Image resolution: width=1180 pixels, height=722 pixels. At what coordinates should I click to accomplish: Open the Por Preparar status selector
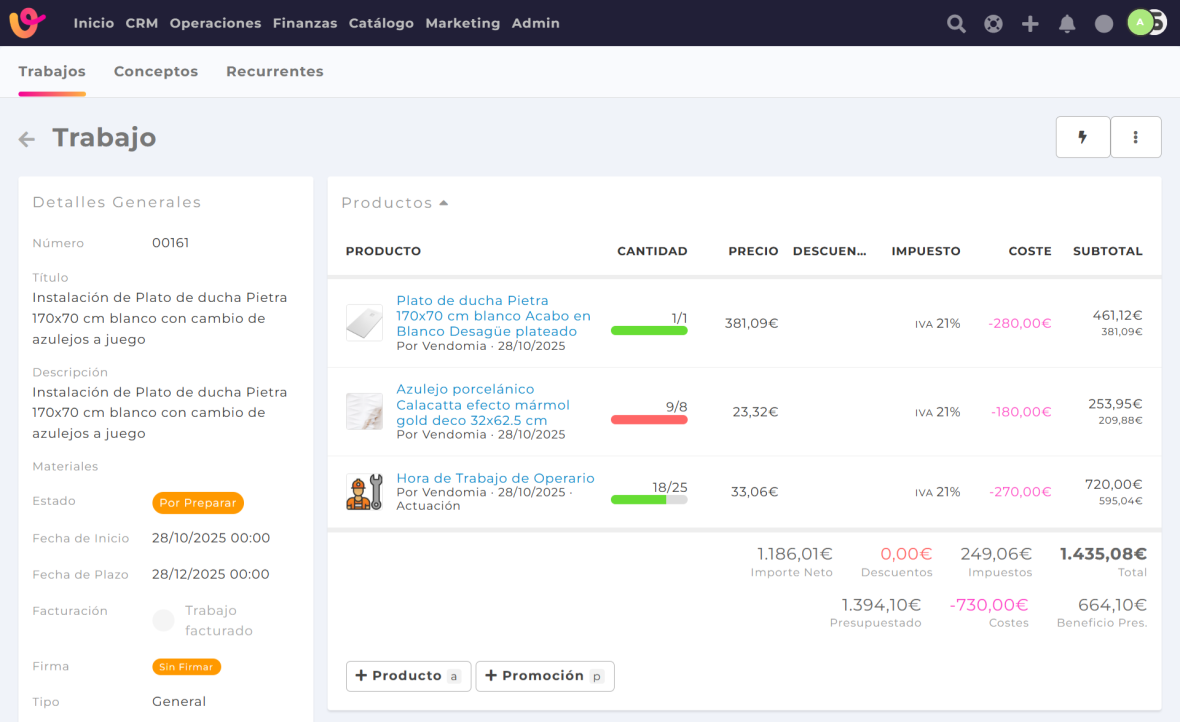pyautogui.click(x=197, y=503)
